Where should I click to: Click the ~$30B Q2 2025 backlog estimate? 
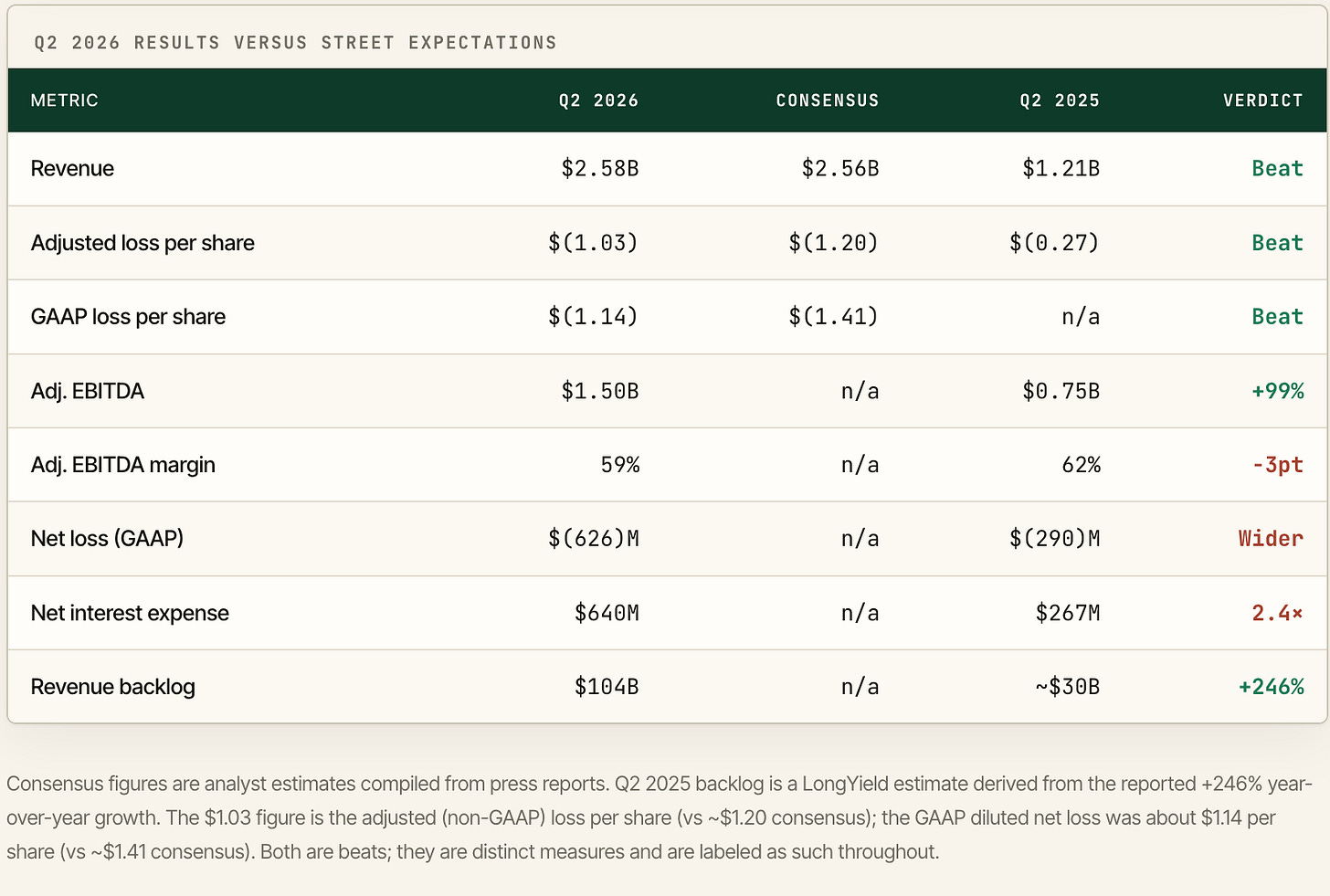pyautogui.click(x=1068, y=687)
